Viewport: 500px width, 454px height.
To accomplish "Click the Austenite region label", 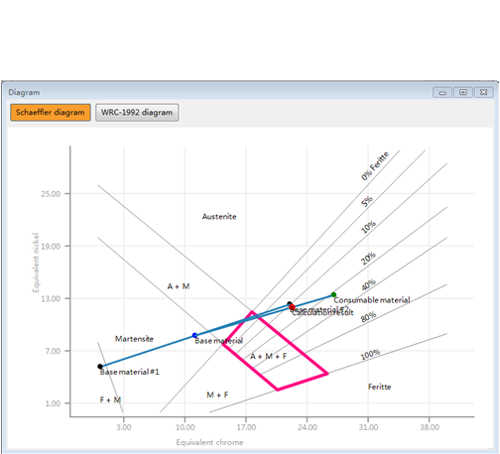I will click(219, 217).
